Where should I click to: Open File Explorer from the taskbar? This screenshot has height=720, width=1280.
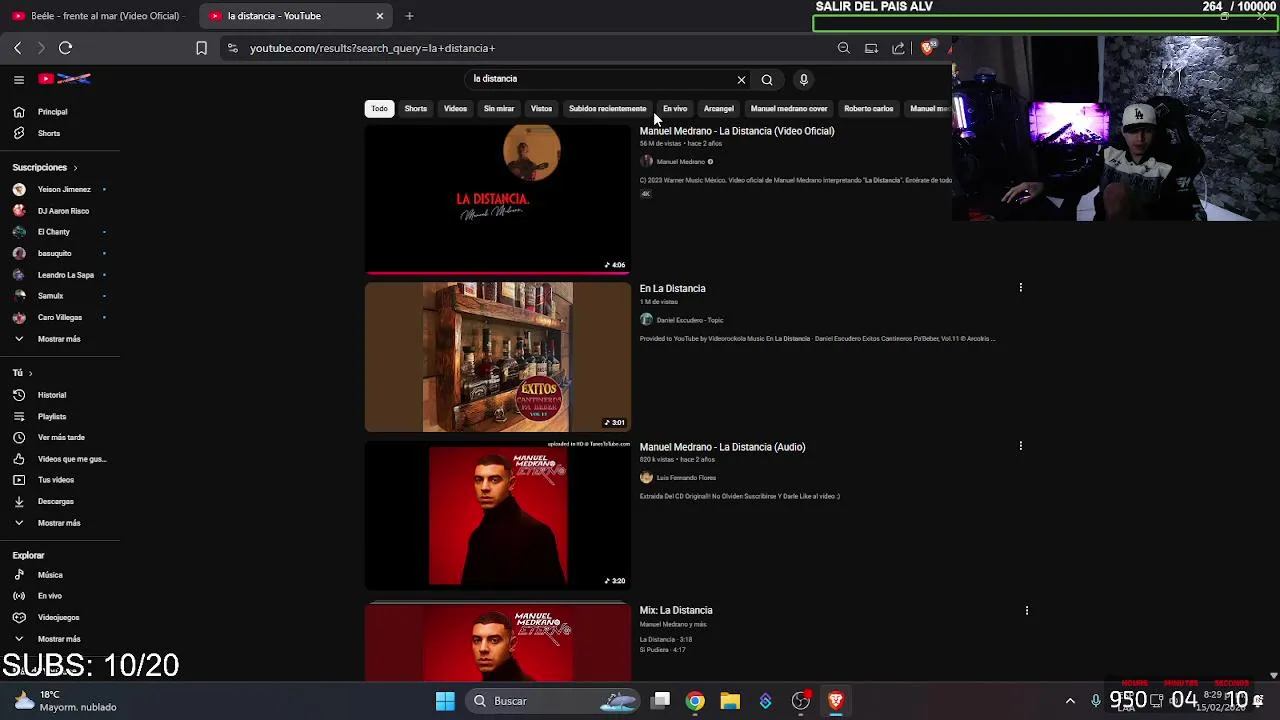(730, 701)
